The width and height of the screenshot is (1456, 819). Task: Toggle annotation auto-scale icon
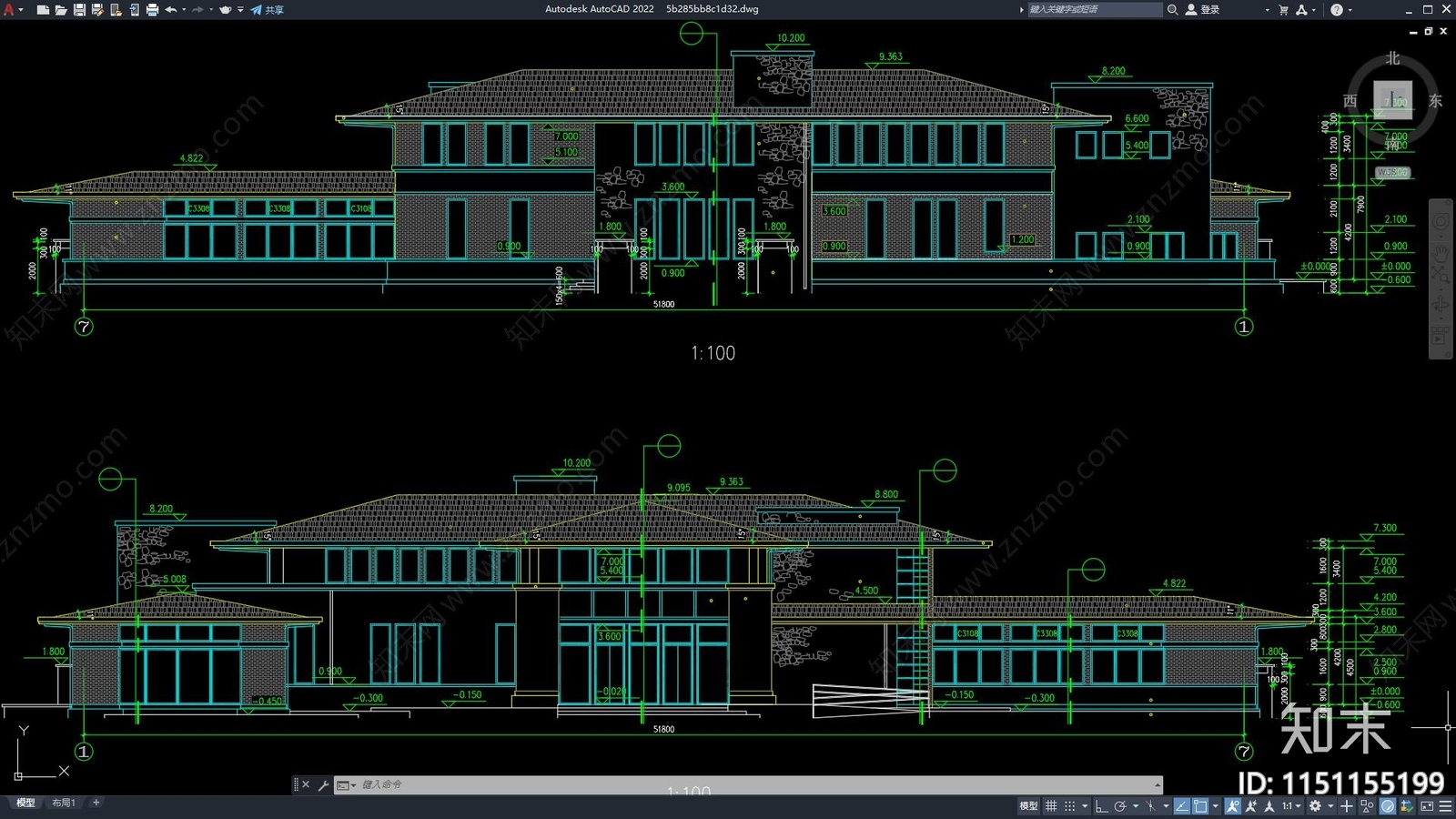pos(1251,805)
